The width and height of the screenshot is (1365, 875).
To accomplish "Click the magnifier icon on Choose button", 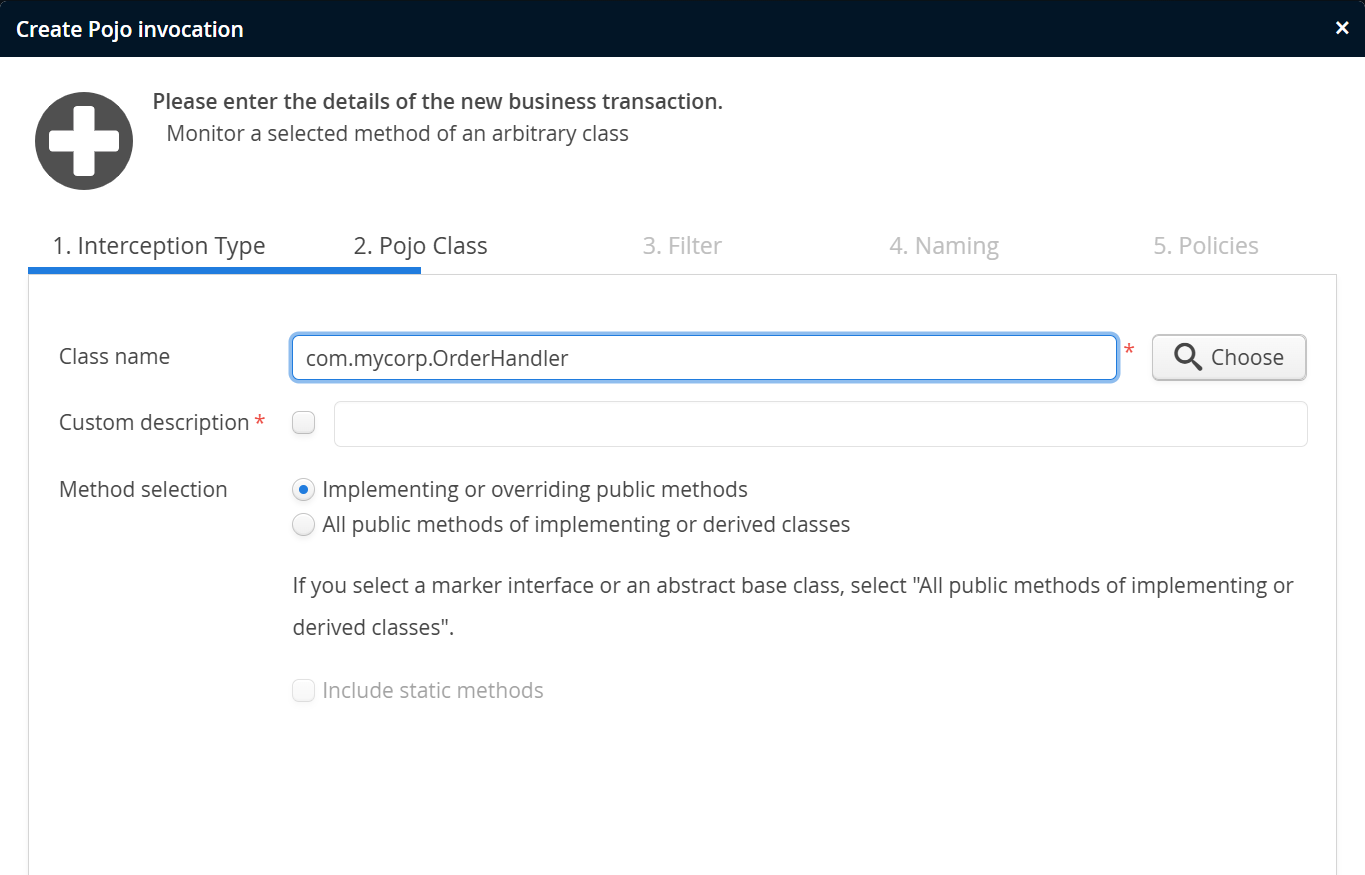I will [x=1188, y=358].
